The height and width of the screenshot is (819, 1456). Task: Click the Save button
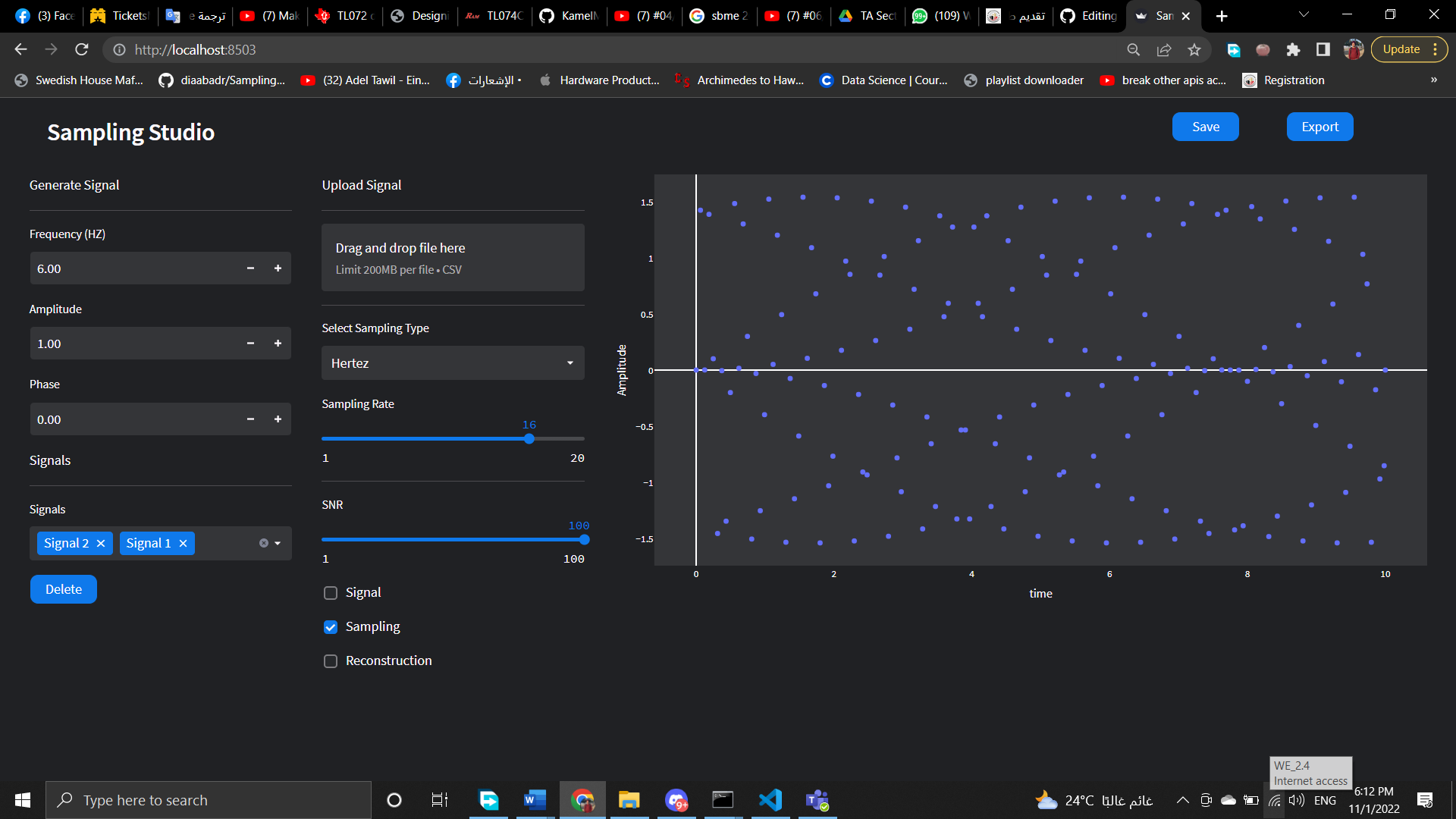click(1205, 127)
